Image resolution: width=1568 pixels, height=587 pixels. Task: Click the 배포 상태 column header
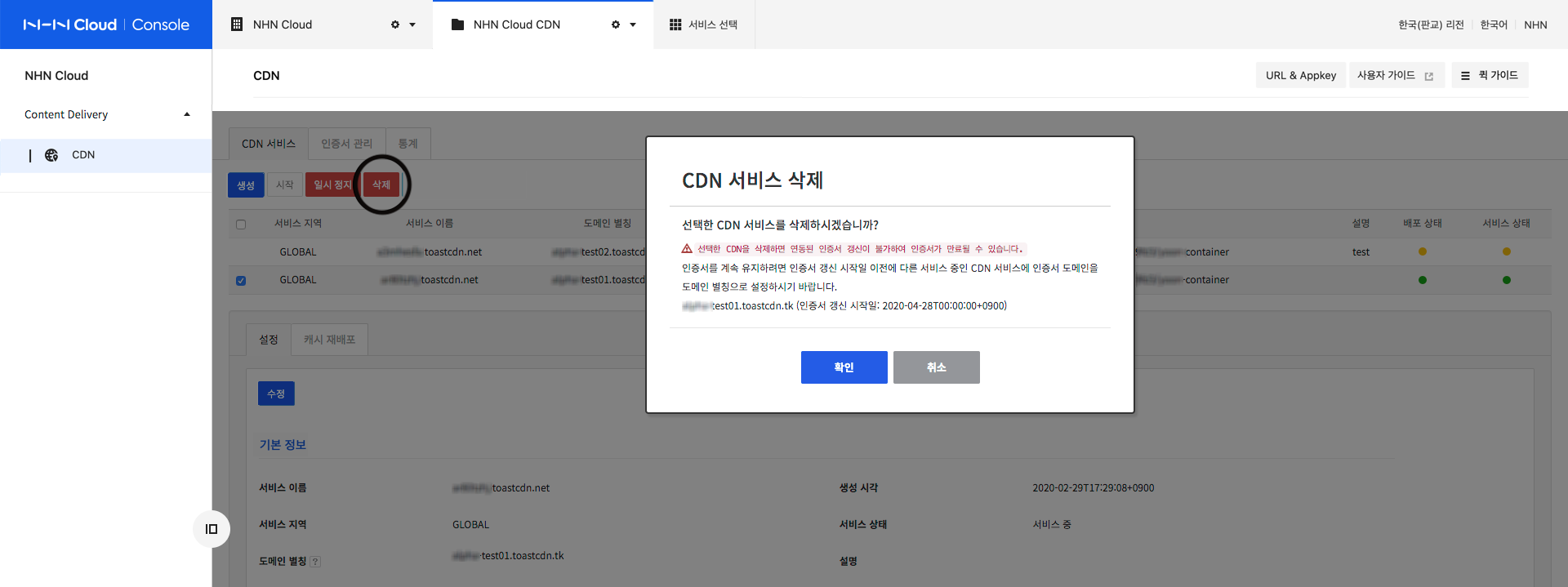[1423, 224]
